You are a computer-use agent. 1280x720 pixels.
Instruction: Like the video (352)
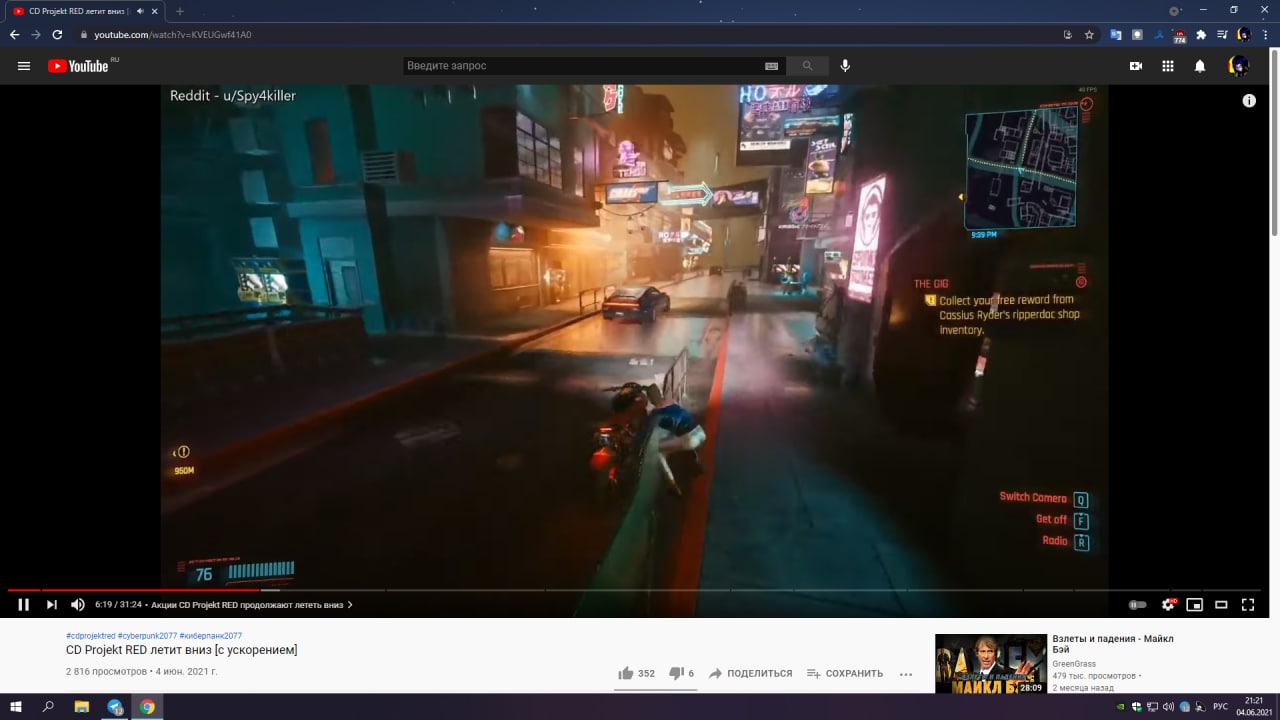636,673
